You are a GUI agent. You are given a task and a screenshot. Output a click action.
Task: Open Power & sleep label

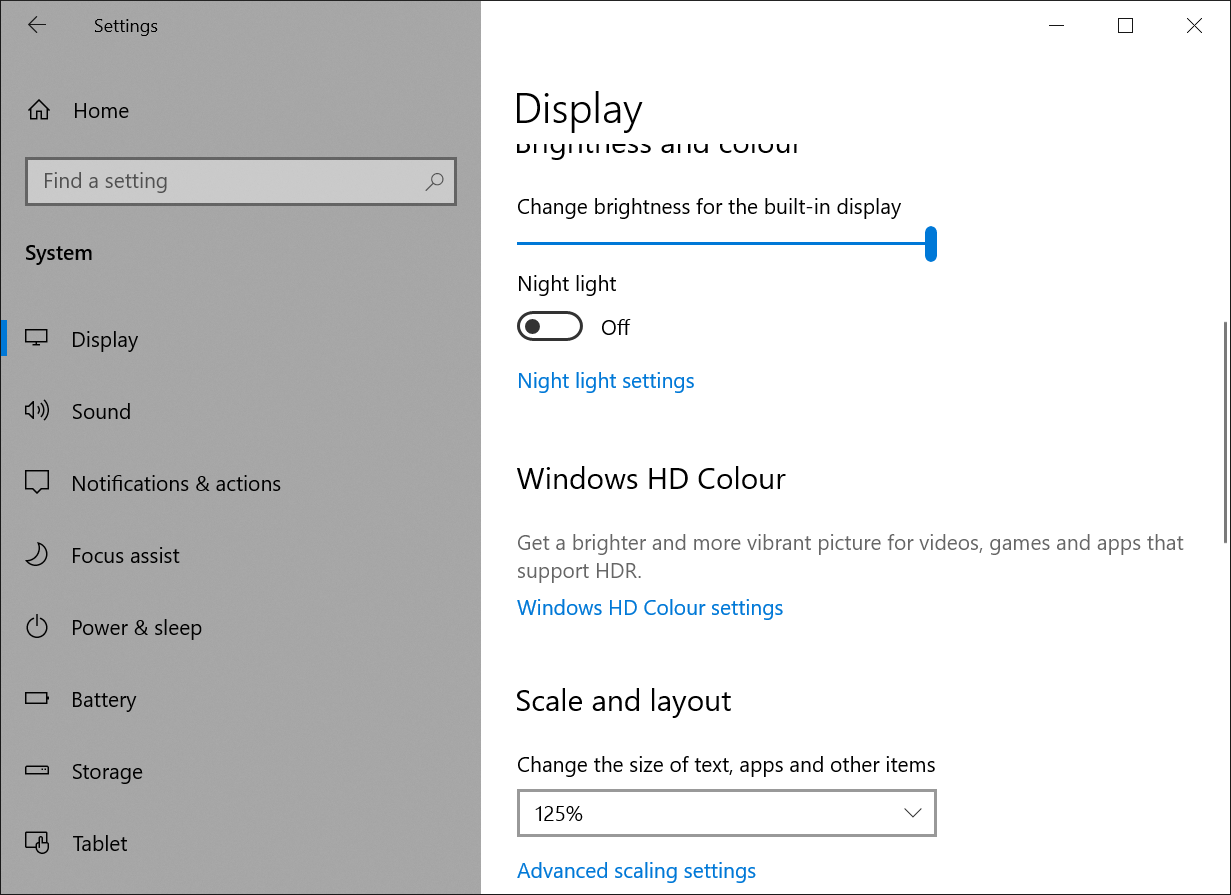click(137, 628)
